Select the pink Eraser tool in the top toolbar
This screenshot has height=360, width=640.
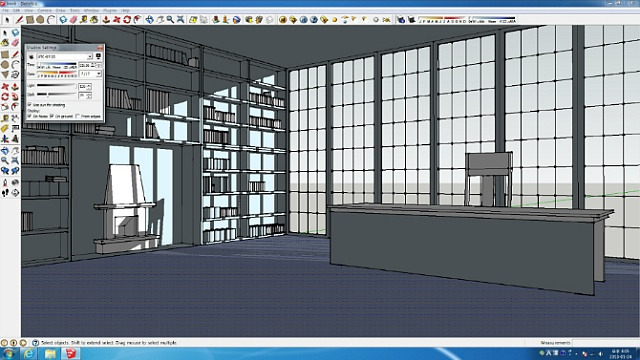73,19
